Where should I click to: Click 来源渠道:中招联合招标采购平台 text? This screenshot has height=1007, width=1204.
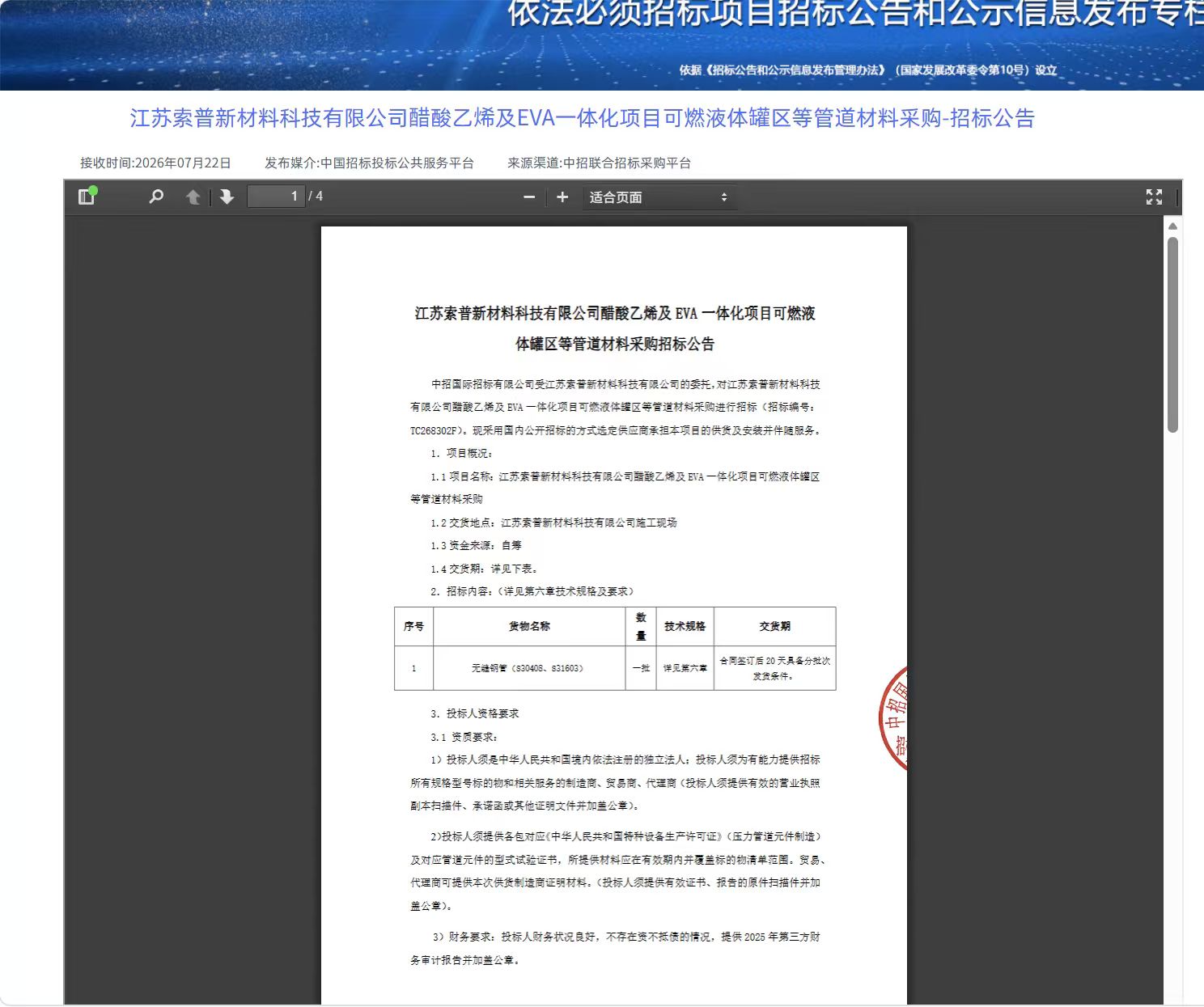(x=600, y=163)
